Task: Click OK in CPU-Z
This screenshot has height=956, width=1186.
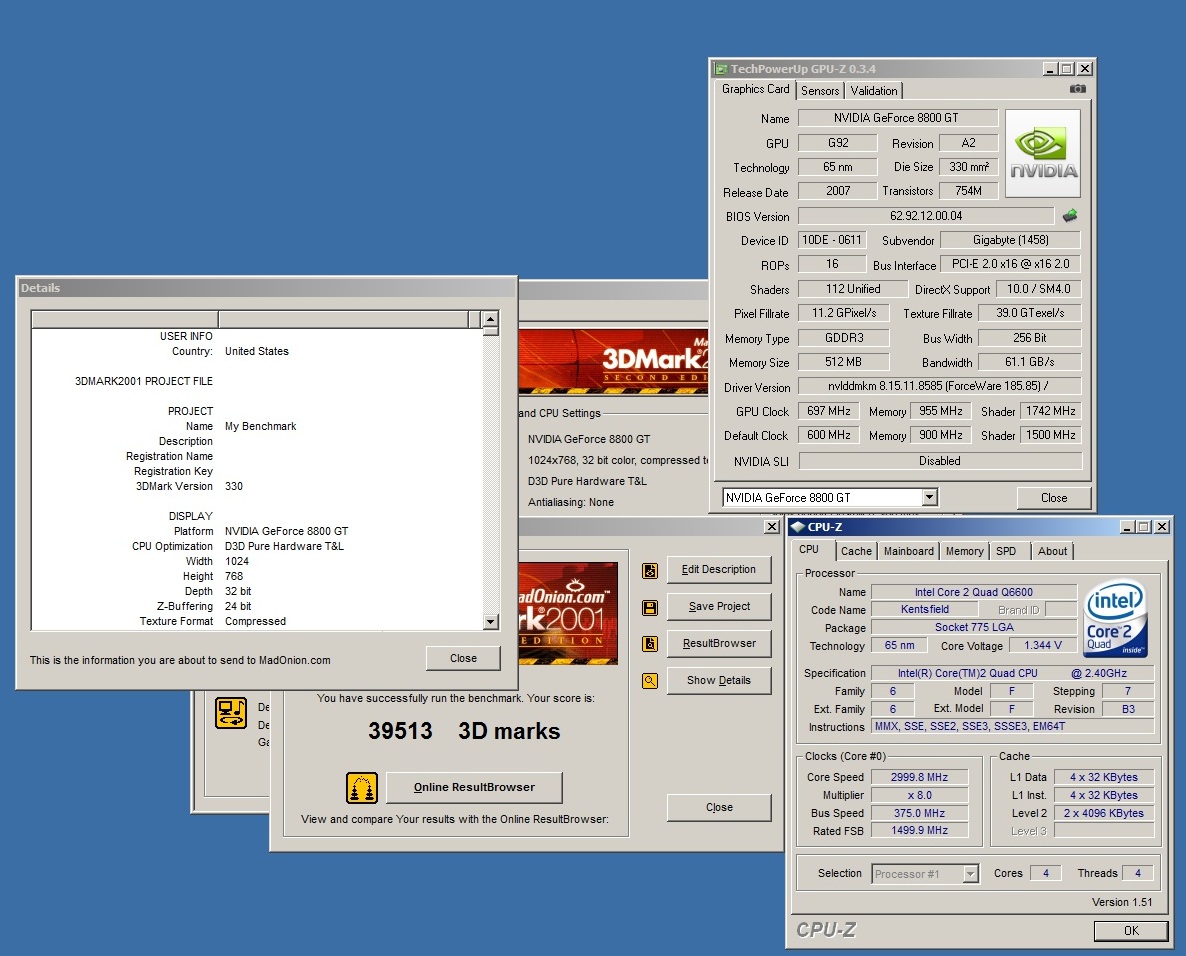Action: point(1131,931)
